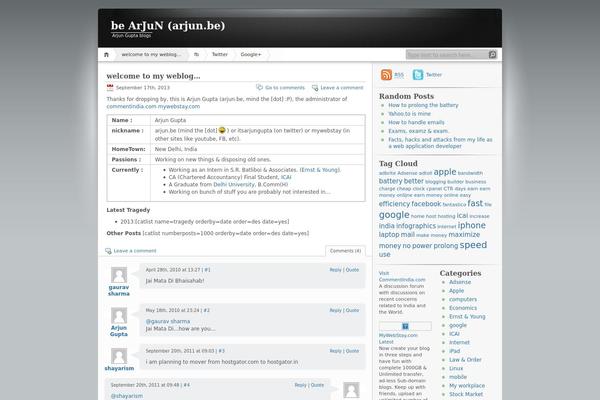Viewport: 600px width, 400px height.
Task: Open the fb menu item
Action: click(x=196, y=54)
